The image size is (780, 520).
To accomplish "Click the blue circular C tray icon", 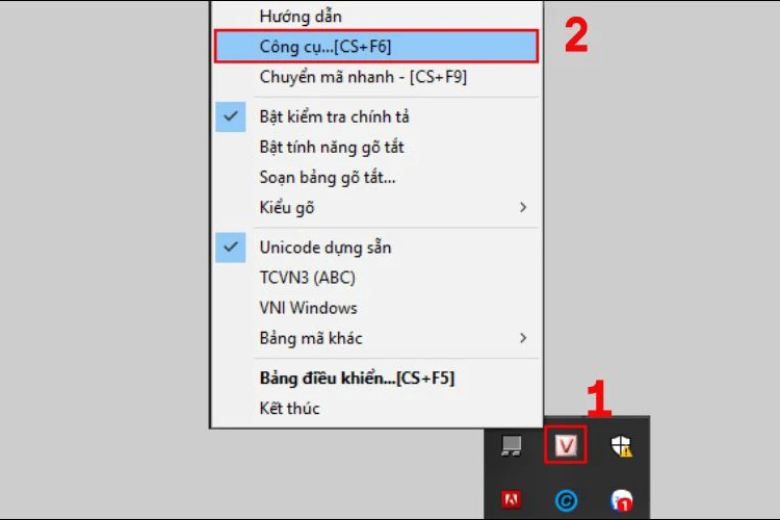I will 566,501.
